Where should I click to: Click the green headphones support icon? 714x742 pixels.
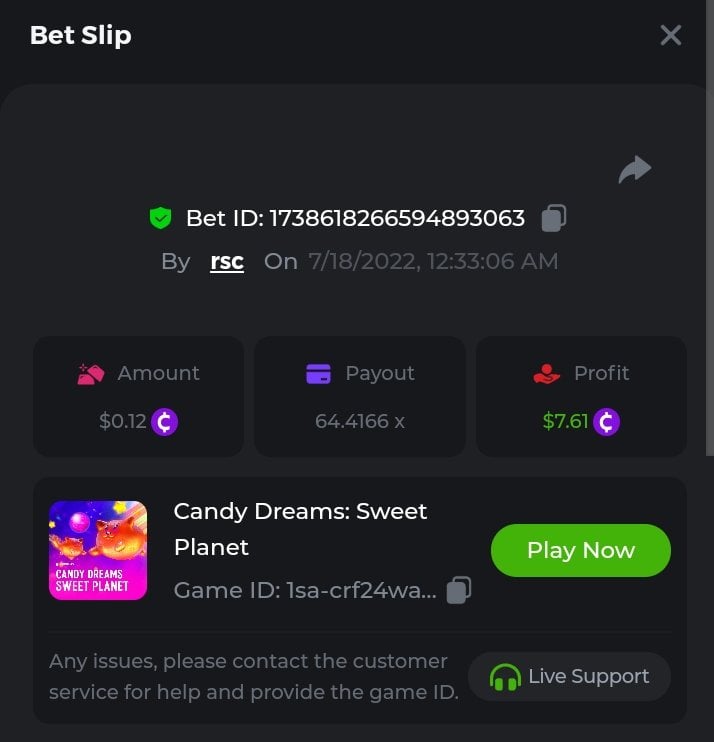tap(505, 677)
